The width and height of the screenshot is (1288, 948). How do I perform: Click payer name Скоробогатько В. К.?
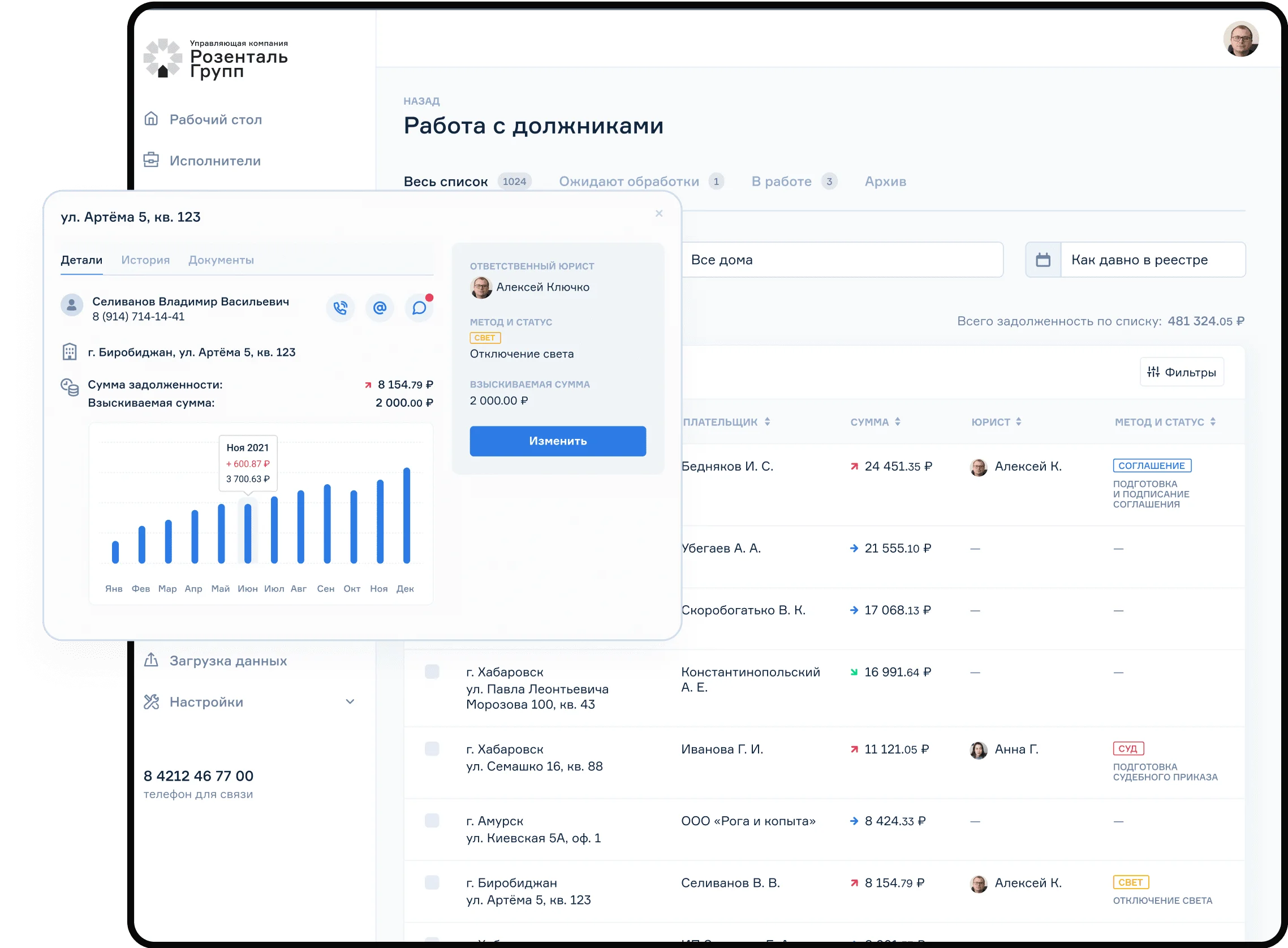(x=743, y=610)
